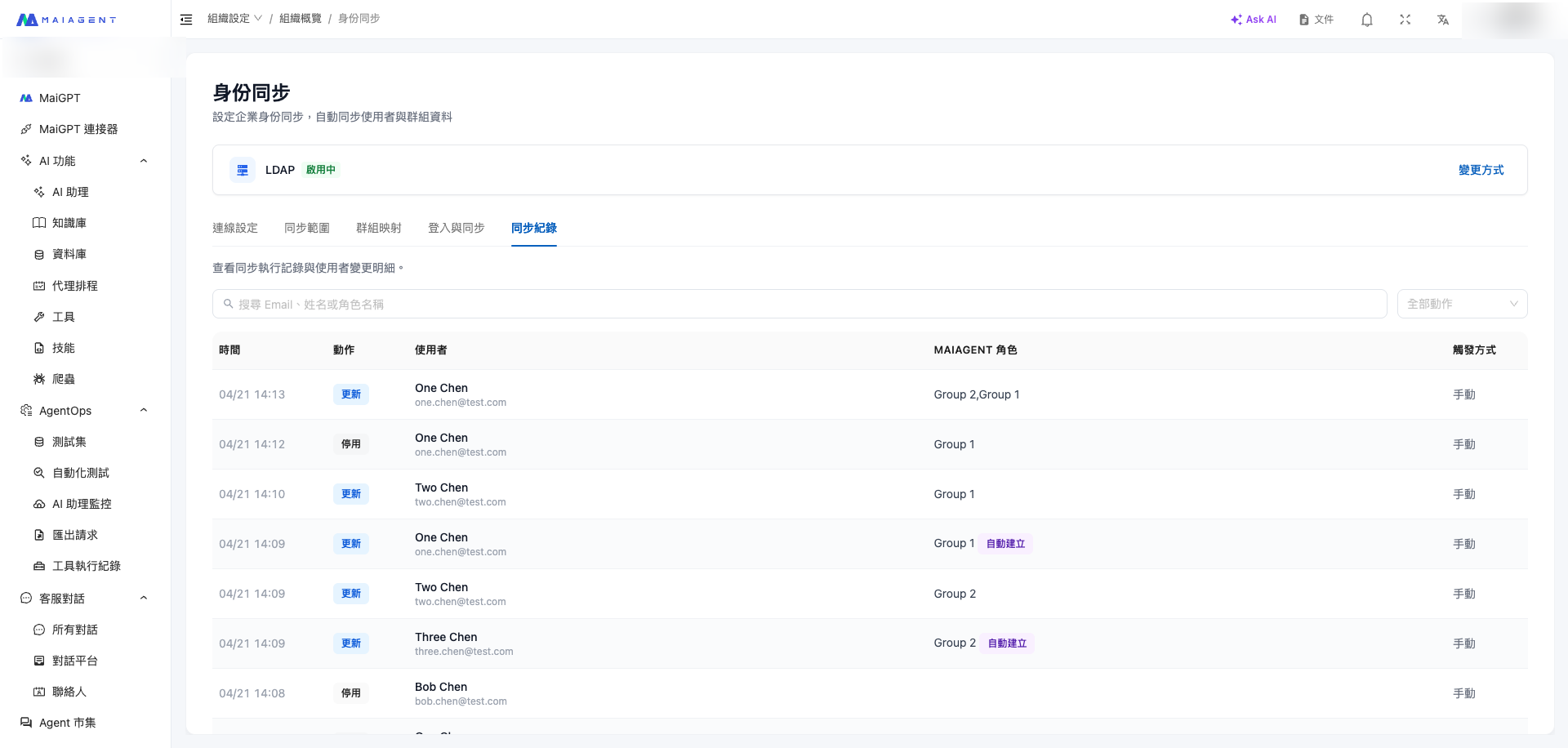Collapse the 客服對話 section

[144, 598]
